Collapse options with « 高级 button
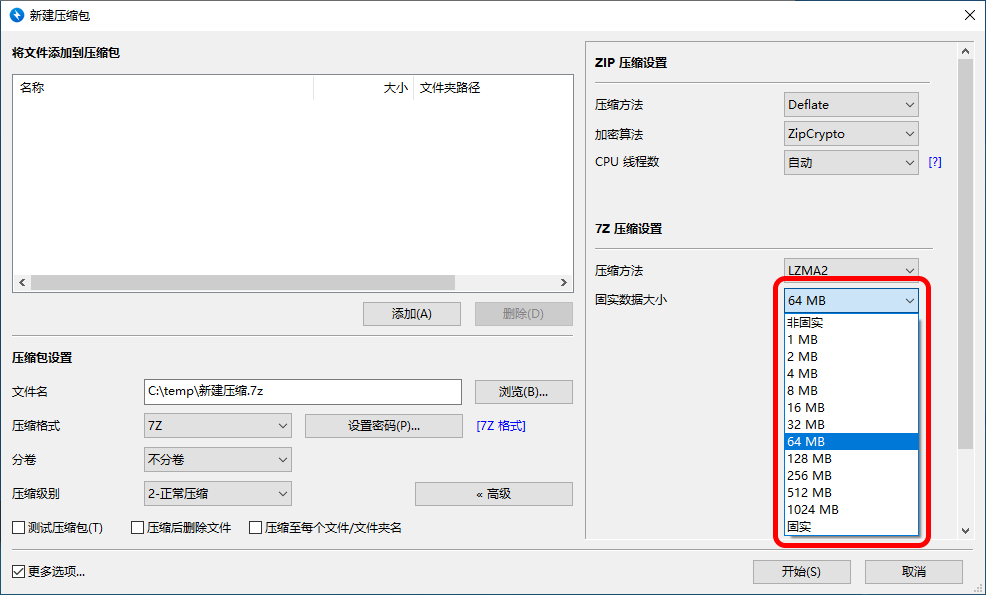 click(494, 494)
